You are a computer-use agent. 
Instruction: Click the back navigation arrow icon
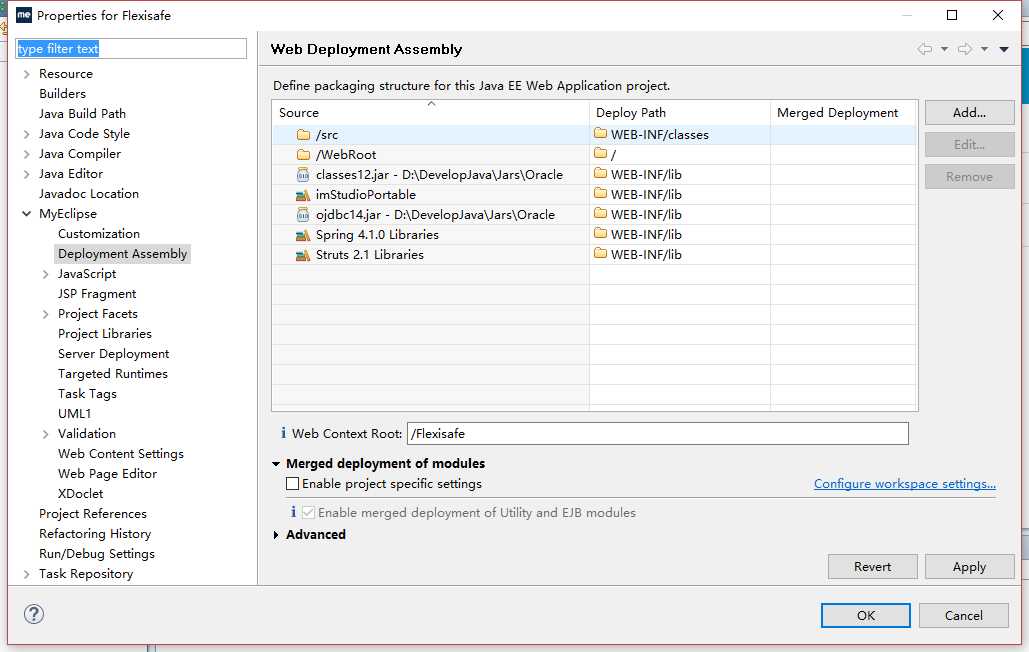(x=925, y=49)
